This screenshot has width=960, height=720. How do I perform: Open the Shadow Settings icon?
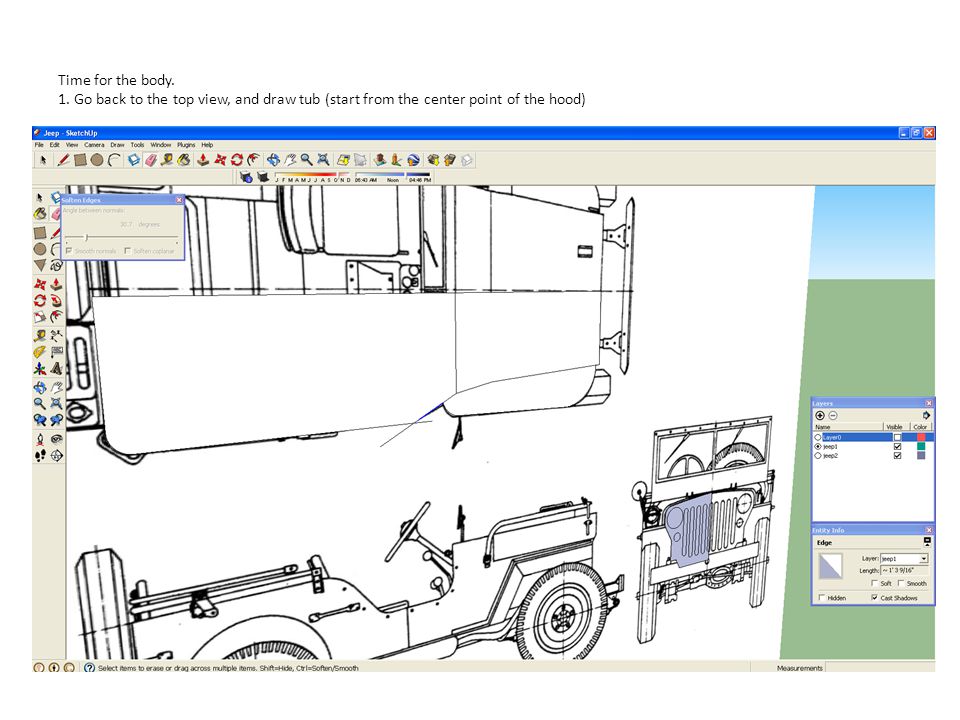point(246,178)
